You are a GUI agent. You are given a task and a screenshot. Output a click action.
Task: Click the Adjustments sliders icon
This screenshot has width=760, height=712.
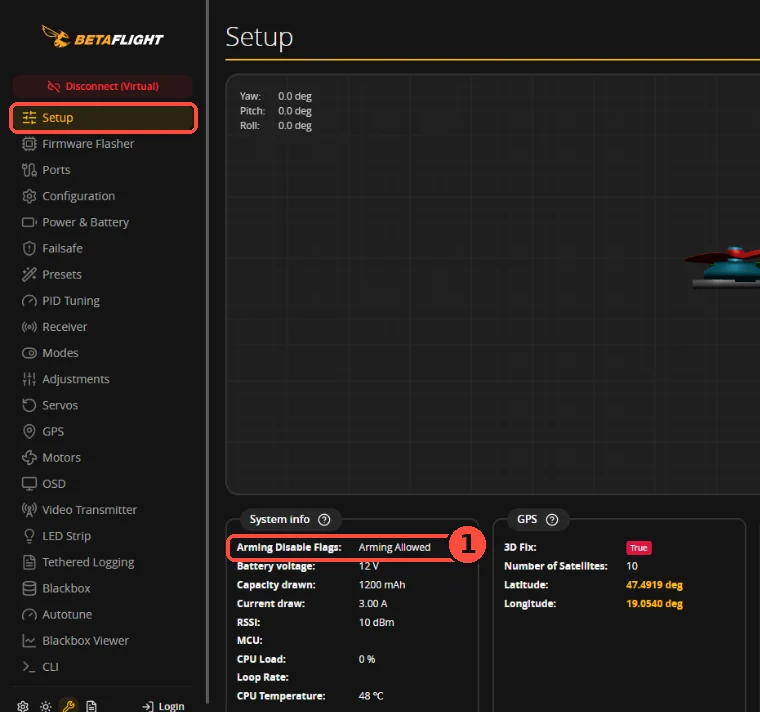(29, 379)
